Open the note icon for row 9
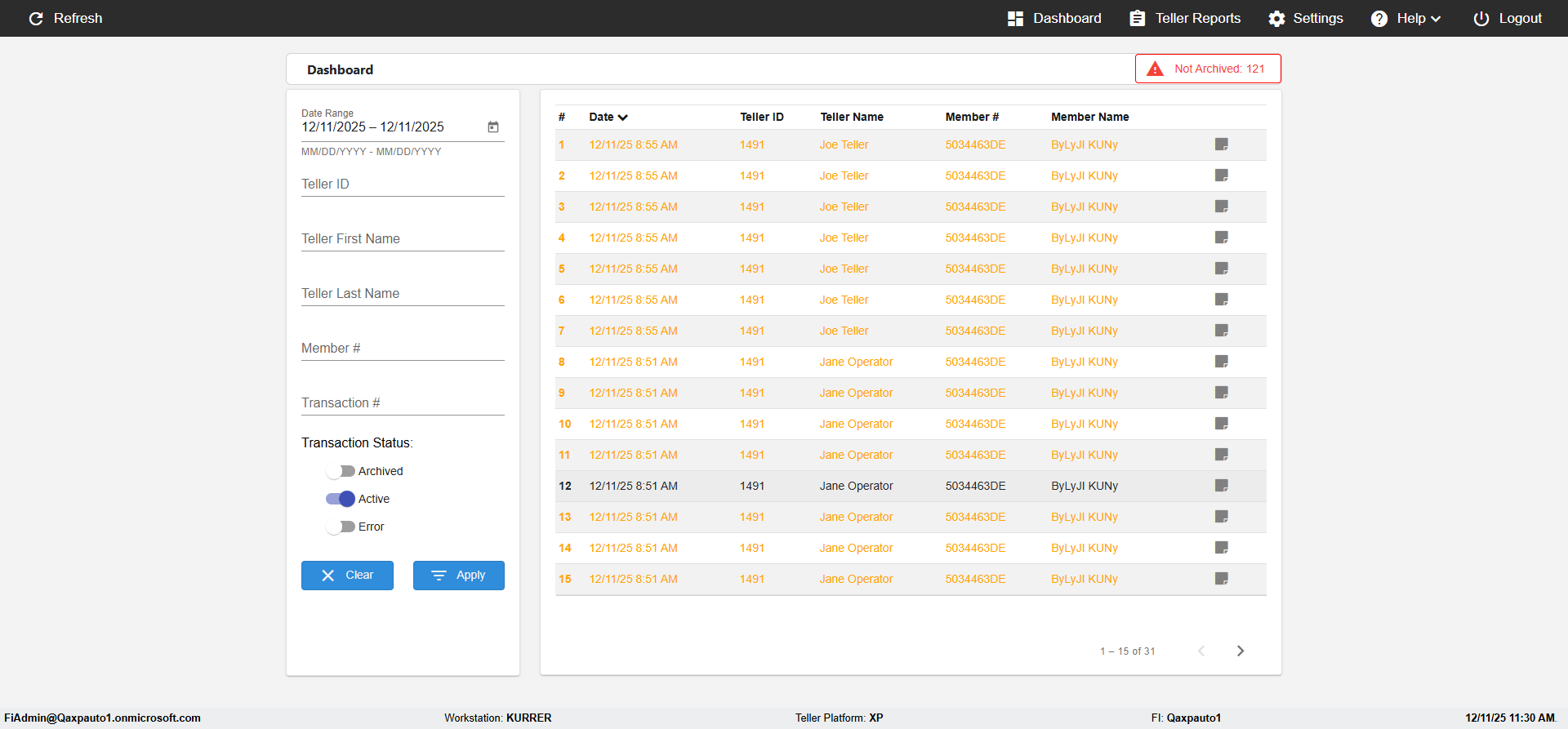 1222,393
